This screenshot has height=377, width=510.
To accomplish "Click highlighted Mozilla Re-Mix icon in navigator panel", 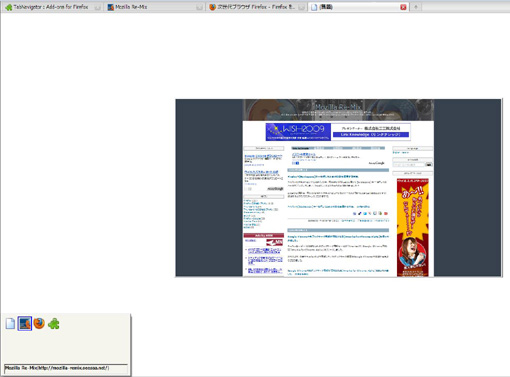I will coord(25,323).
